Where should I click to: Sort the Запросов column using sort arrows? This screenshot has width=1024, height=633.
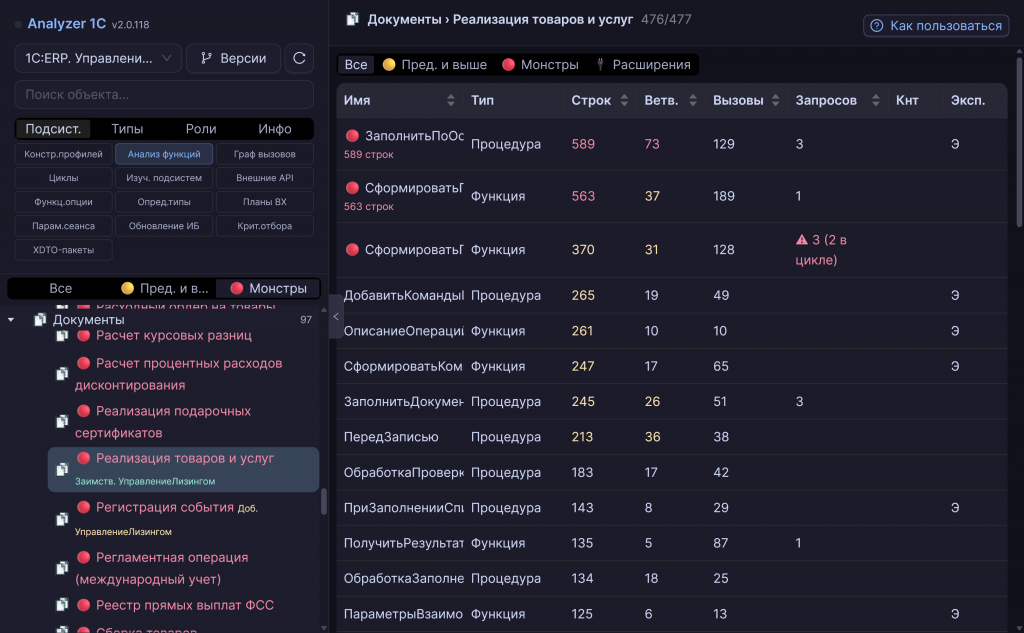click(876, 101)
